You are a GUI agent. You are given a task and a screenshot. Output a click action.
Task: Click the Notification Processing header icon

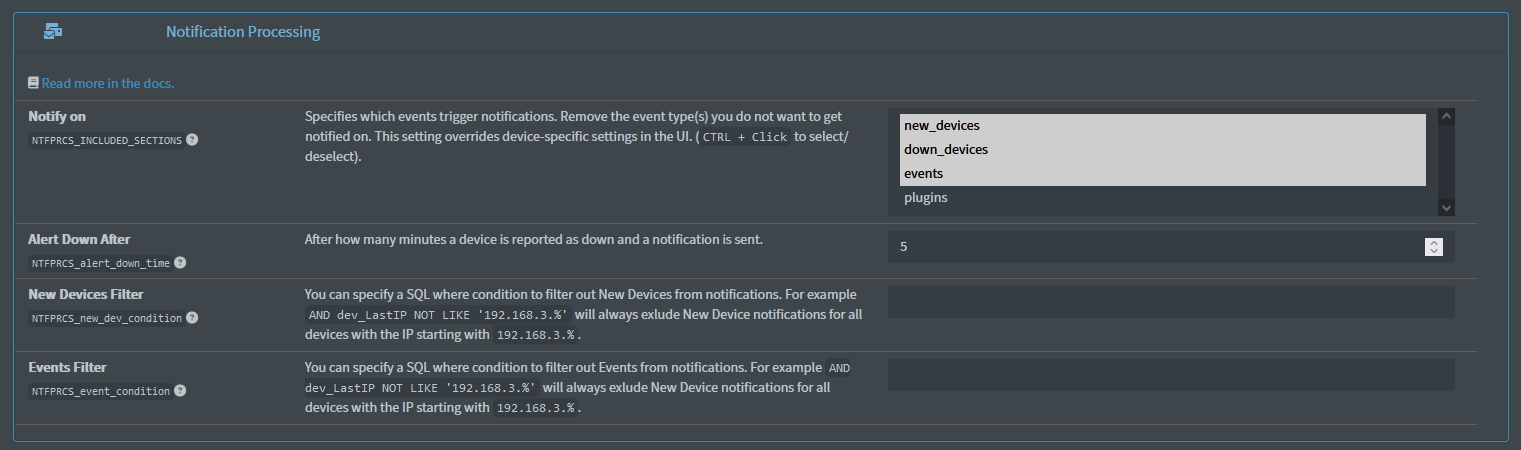click(53, 32)
